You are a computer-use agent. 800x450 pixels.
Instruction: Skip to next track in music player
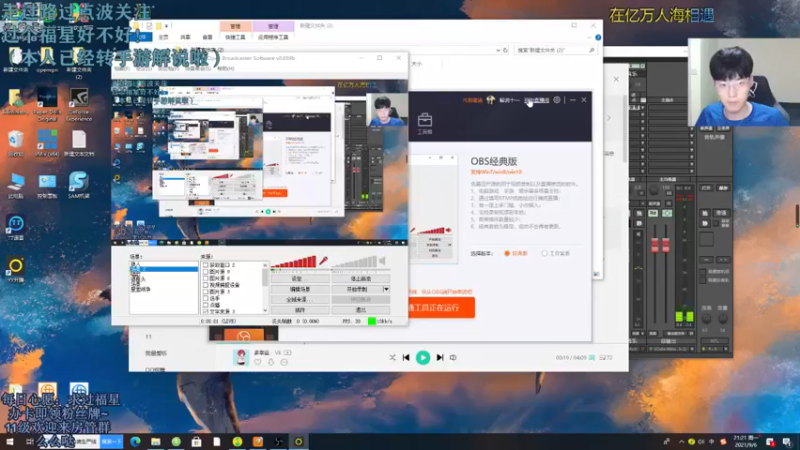[439, 358]
